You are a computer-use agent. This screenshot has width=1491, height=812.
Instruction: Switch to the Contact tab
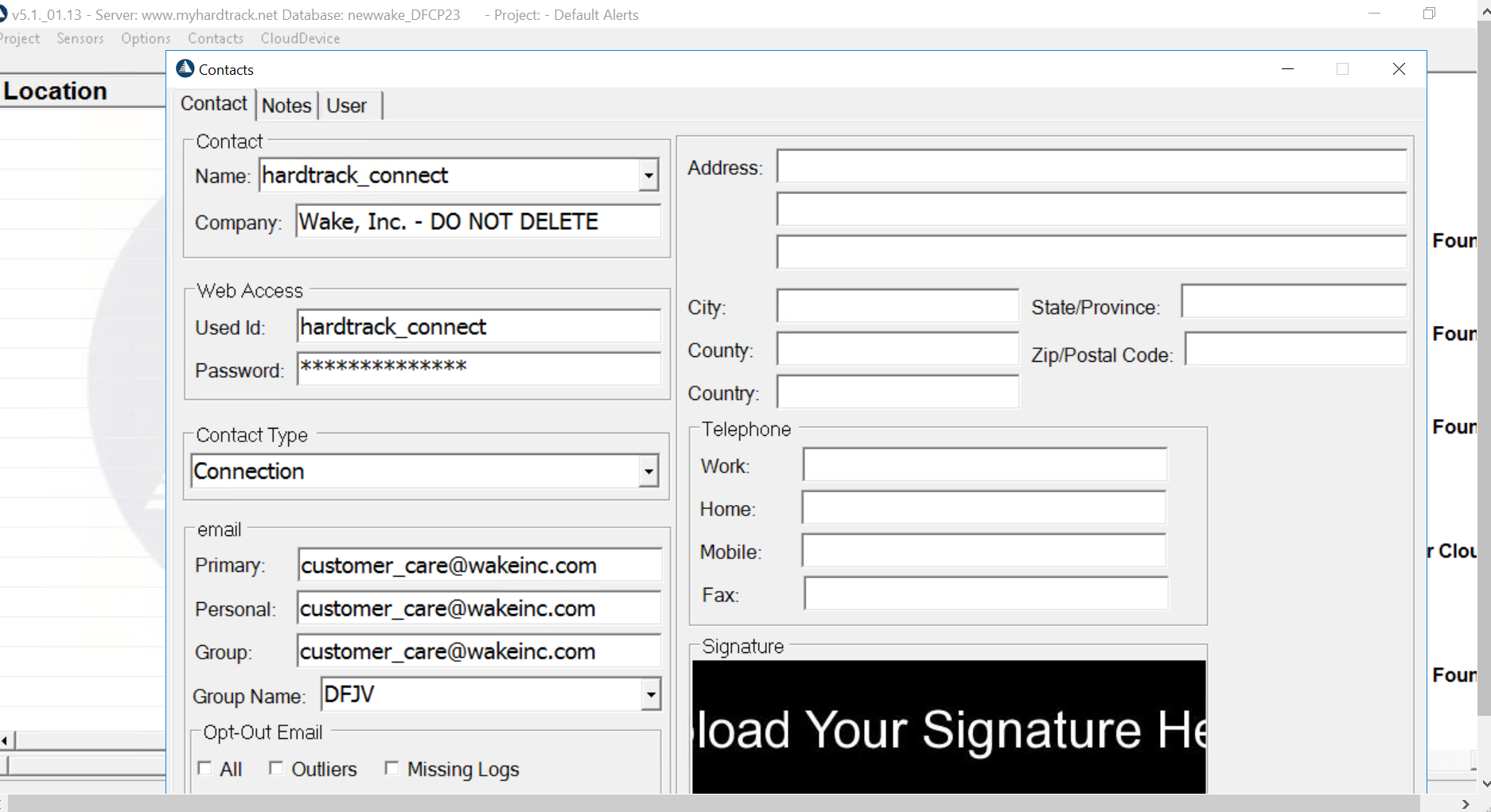coord(214,103)
